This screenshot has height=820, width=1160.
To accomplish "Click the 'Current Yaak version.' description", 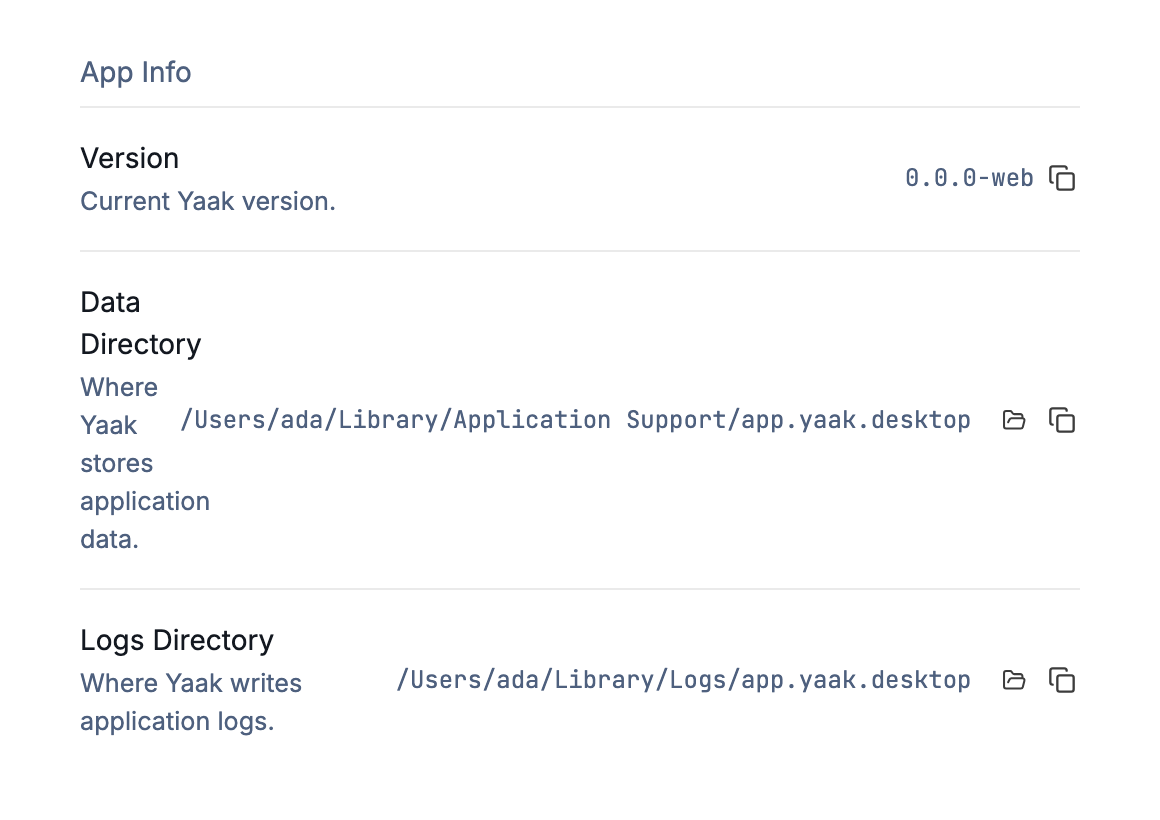I will coord(208,201).
